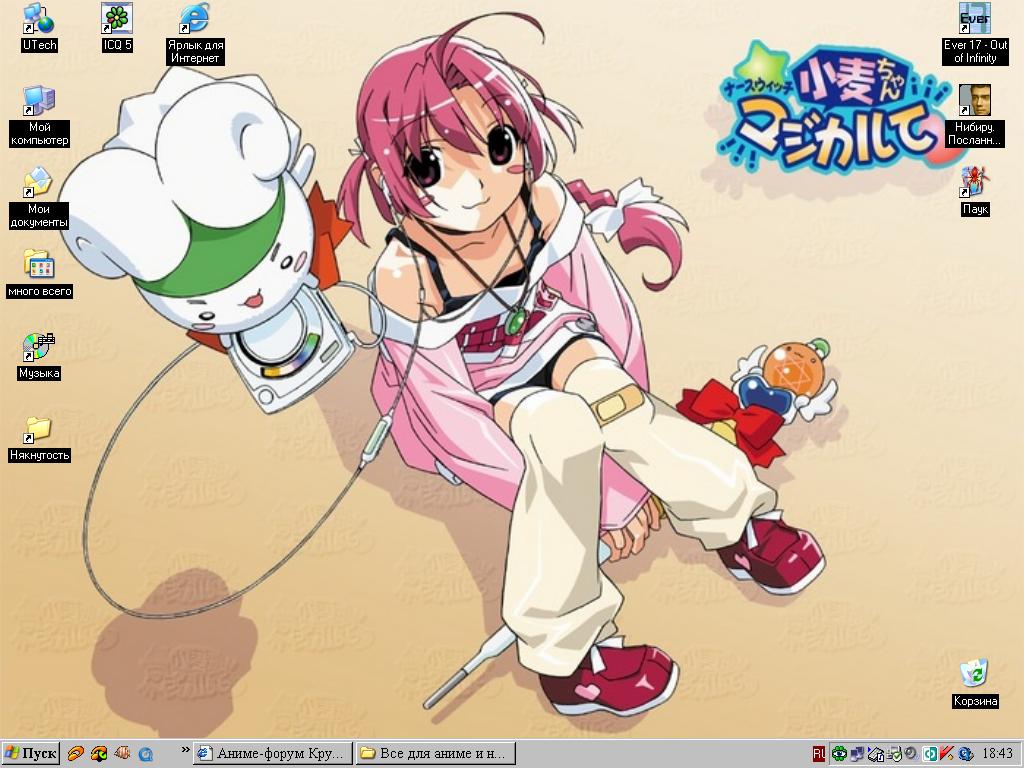This screenshot has width=1024, height=768.
Task: Open Safely Remove Hardware tray icon
Action: (x=894, y=754)
